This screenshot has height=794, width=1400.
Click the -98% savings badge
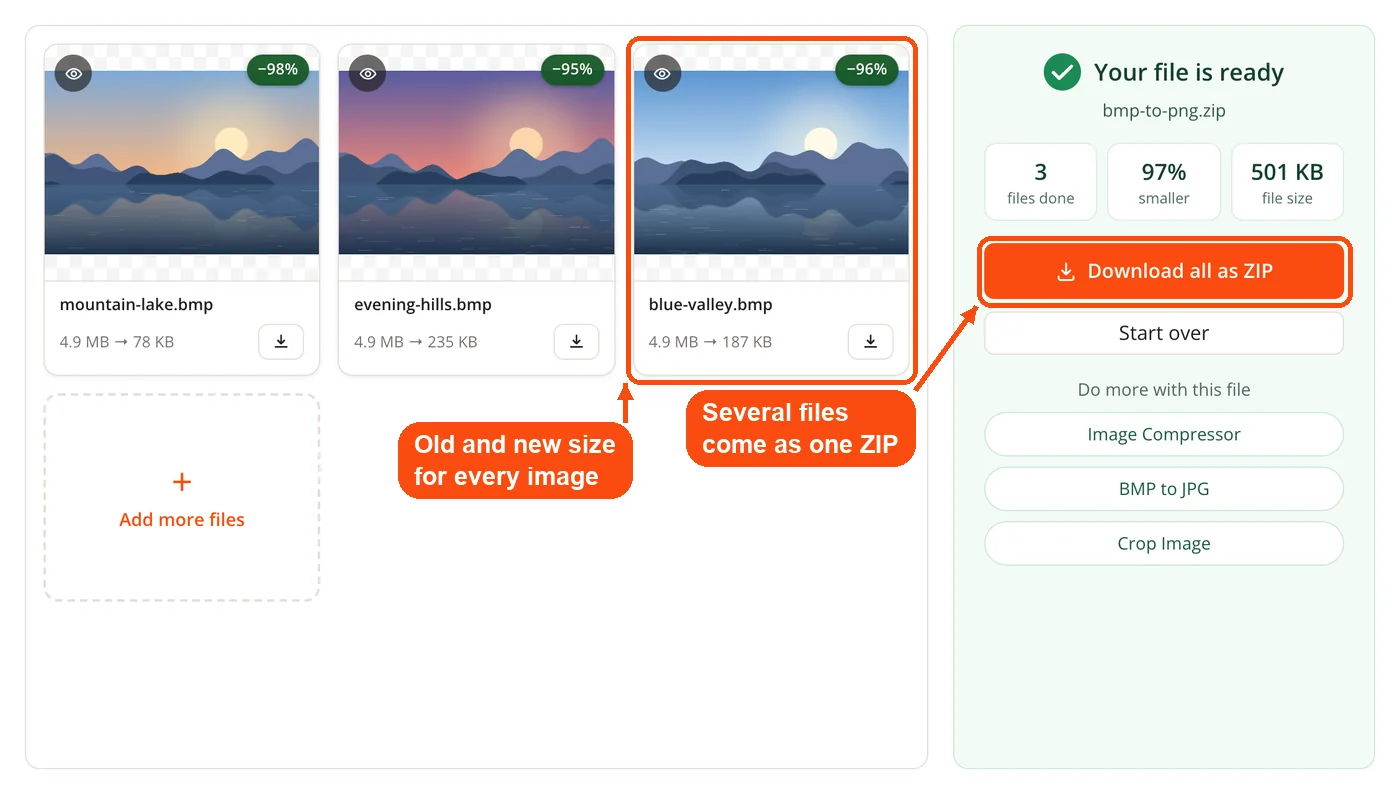pos(278,70)
